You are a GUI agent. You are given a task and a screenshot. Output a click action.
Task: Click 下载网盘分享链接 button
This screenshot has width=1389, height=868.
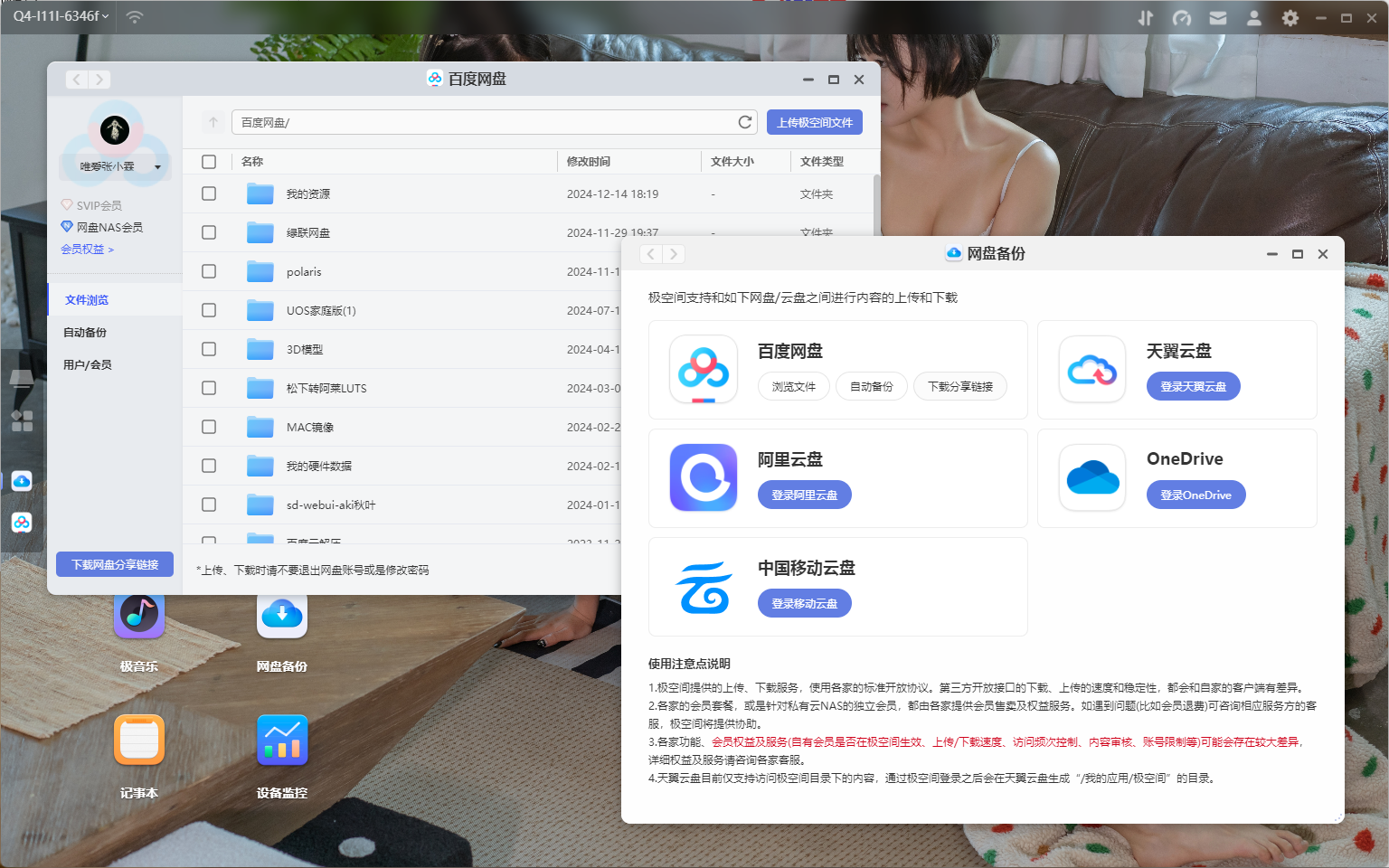click(115, 564)
